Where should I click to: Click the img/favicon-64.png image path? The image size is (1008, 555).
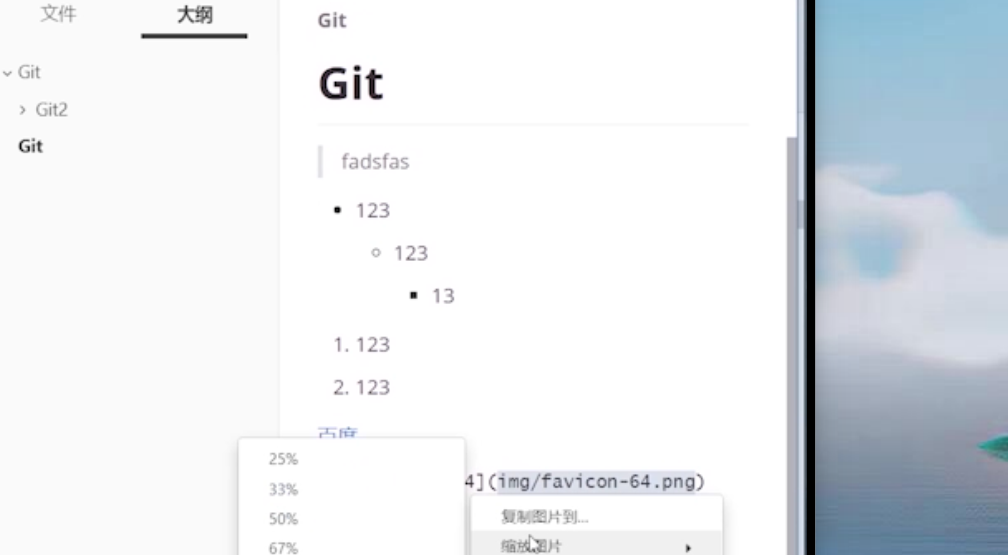tap(596, 482)
